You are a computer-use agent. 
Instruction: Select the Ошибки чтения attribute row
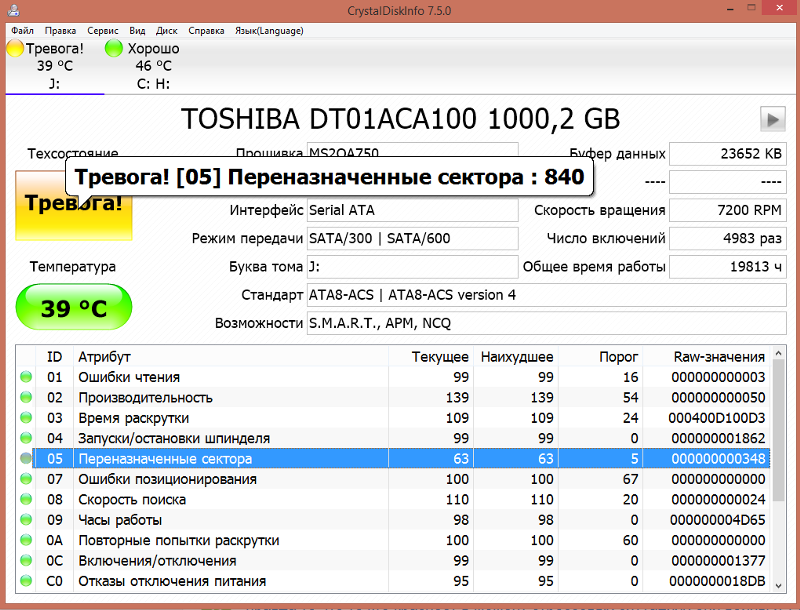coord(394,377)
